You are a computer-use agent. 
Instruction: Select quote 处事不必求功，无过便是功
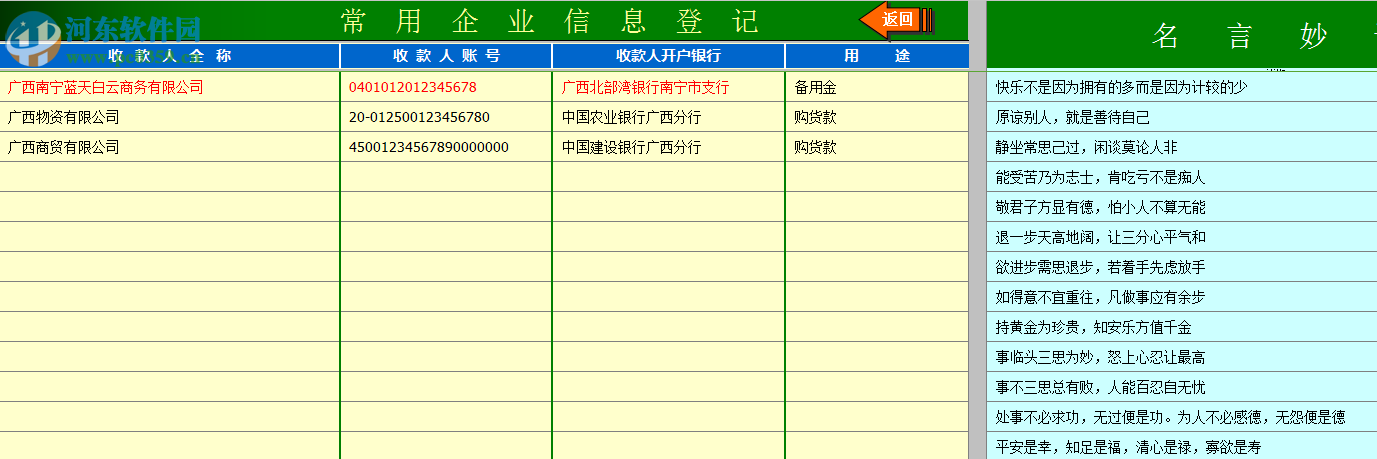[x=1182, y=417]
